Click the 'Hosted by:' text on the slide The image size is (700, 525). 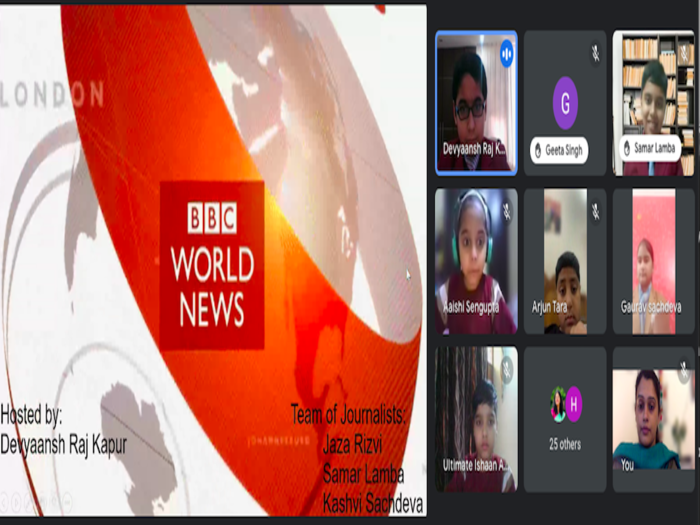(31, 415)
